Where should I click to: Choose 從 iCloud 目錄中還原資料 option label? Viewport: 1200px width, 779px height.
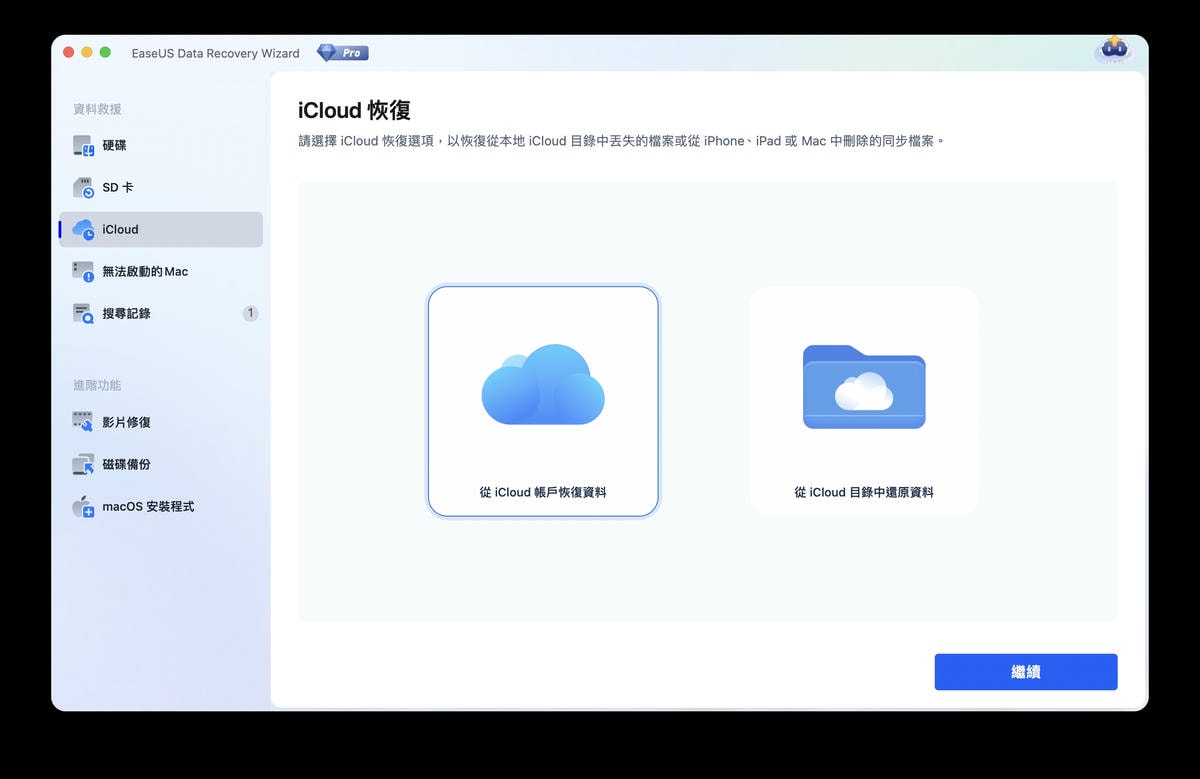(864, 493)
